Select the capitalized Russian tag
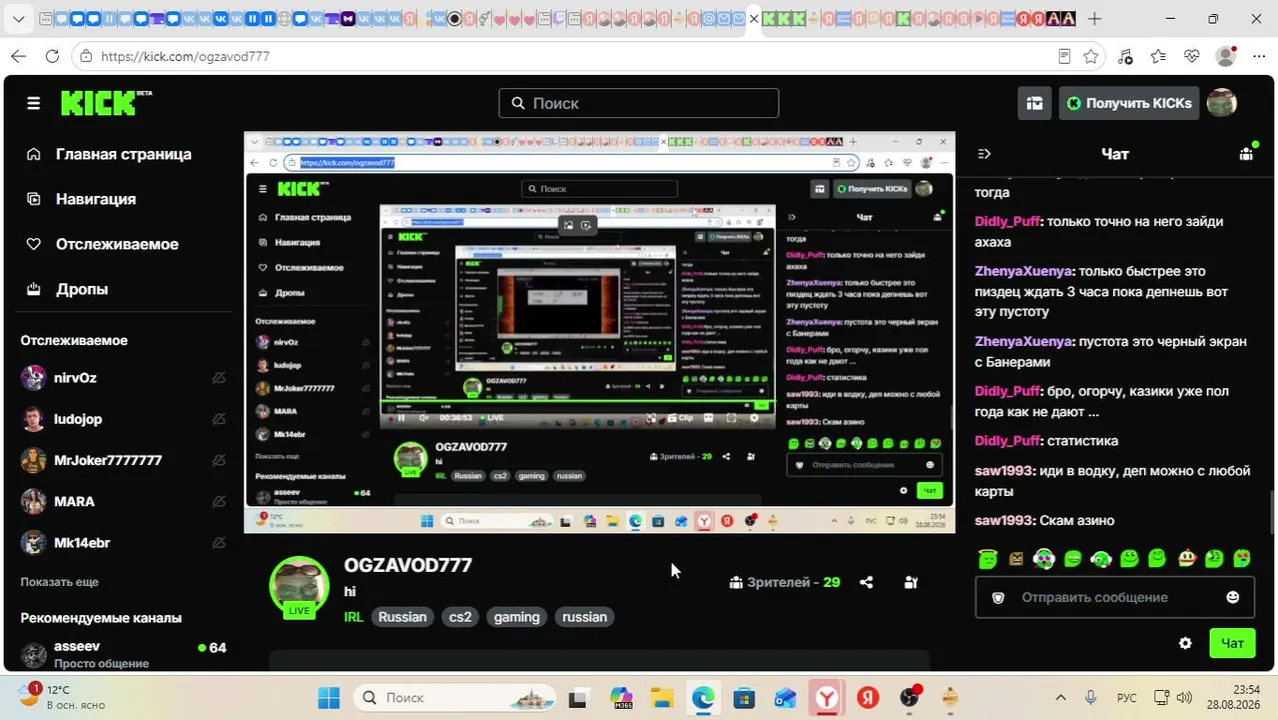 403,617
